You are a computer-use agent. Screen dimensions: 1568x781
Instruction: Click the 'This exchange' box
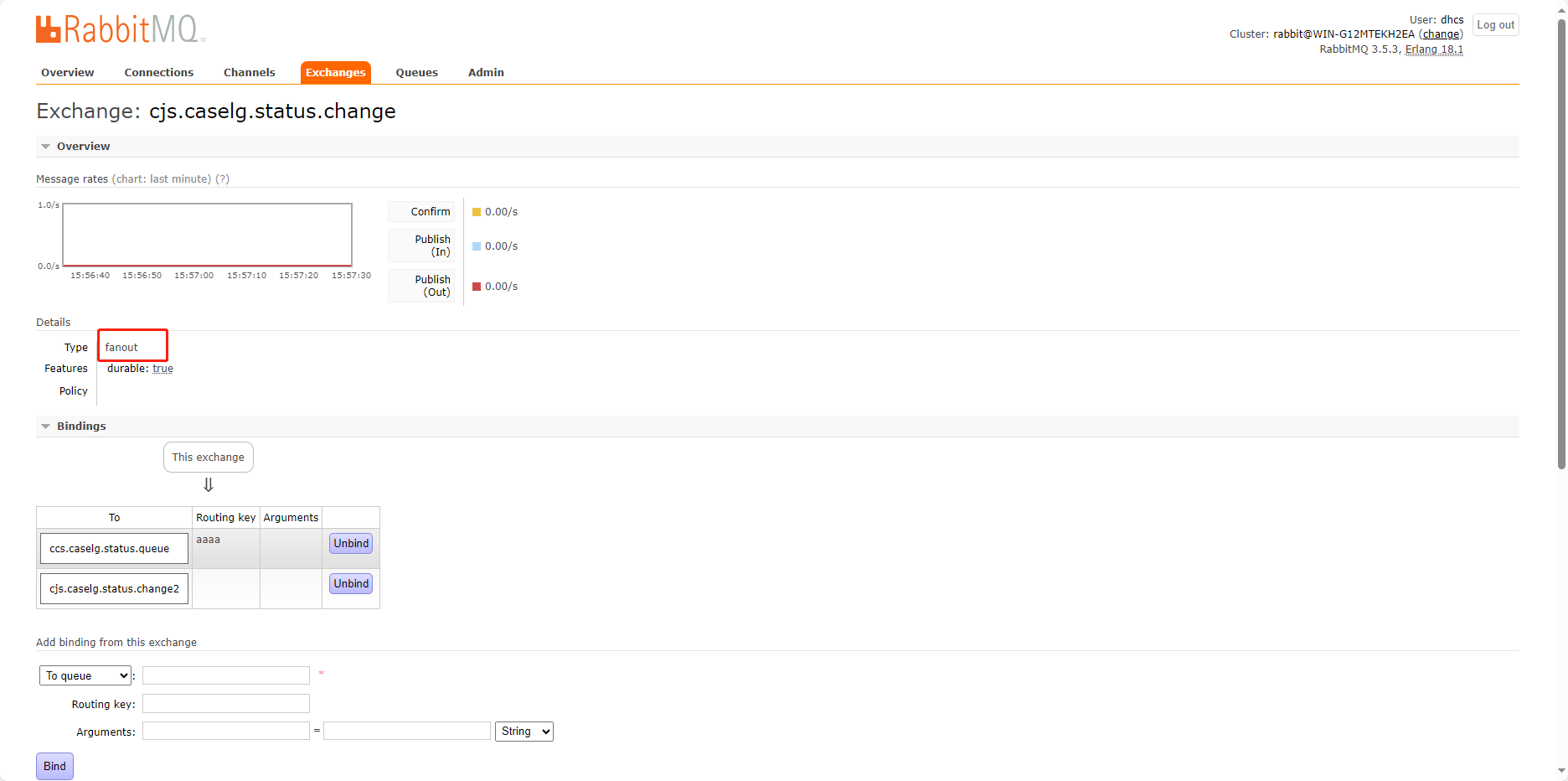tap(209, 458)
